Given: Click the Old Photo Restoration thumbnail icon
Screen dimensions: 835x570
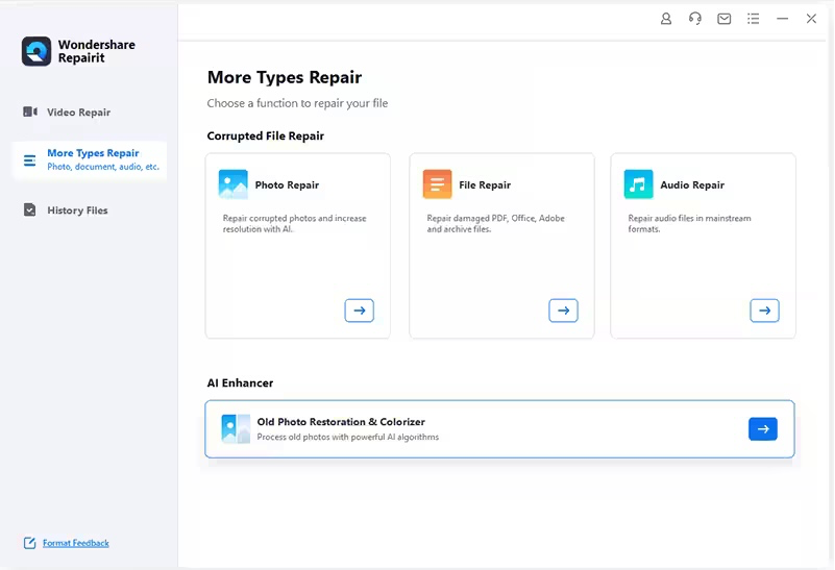Looking at the screenshot, I should point(235,429).
